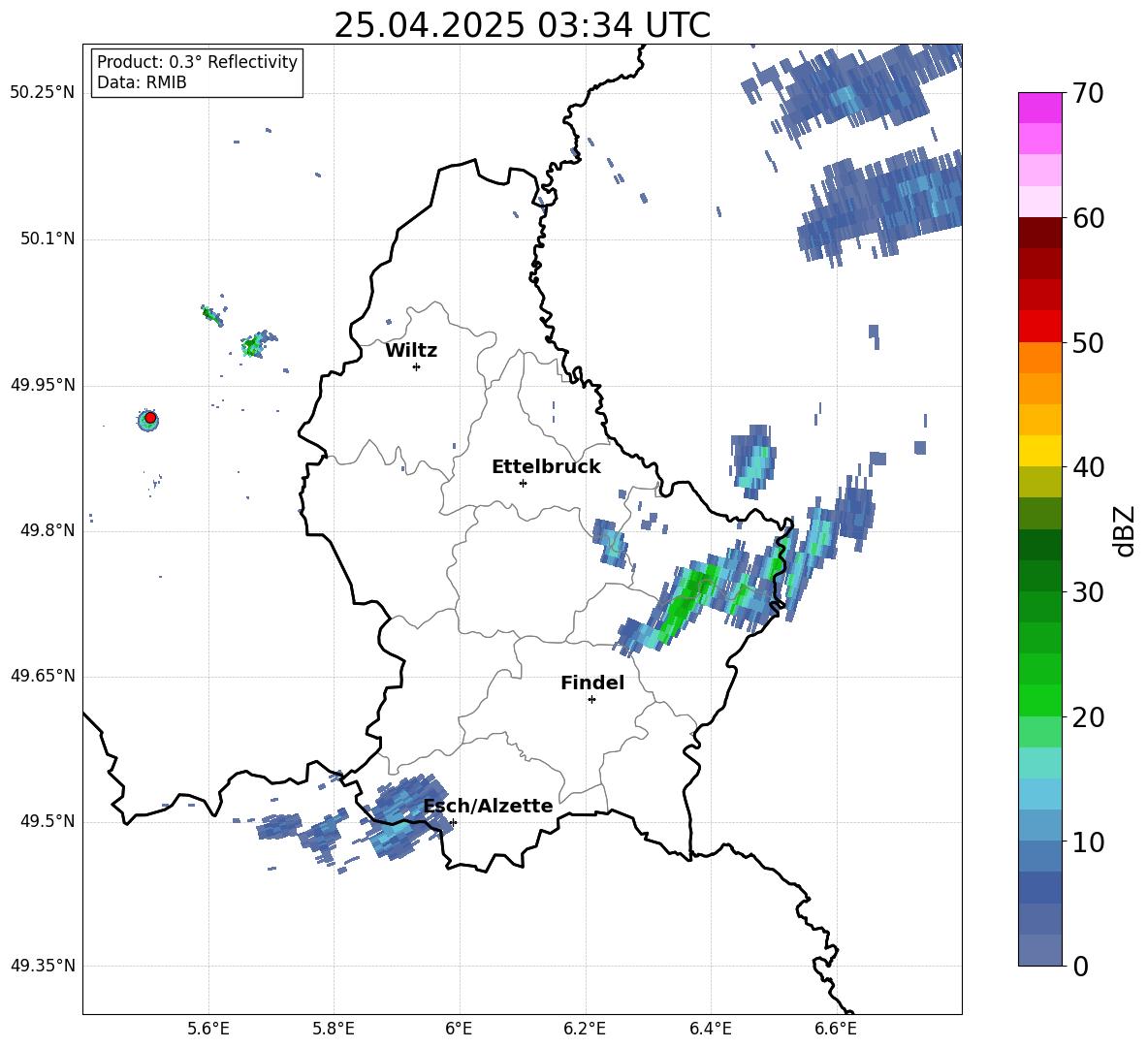Click the 50.25°N latitude label

(x=43, y=93)
